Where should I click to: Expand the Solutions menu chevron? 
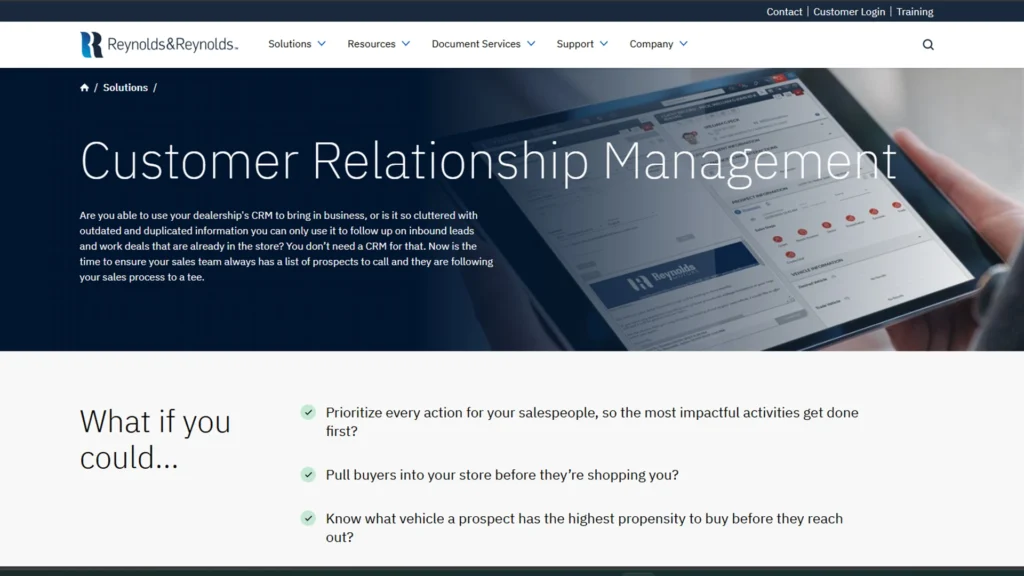[x=322, y=44]
